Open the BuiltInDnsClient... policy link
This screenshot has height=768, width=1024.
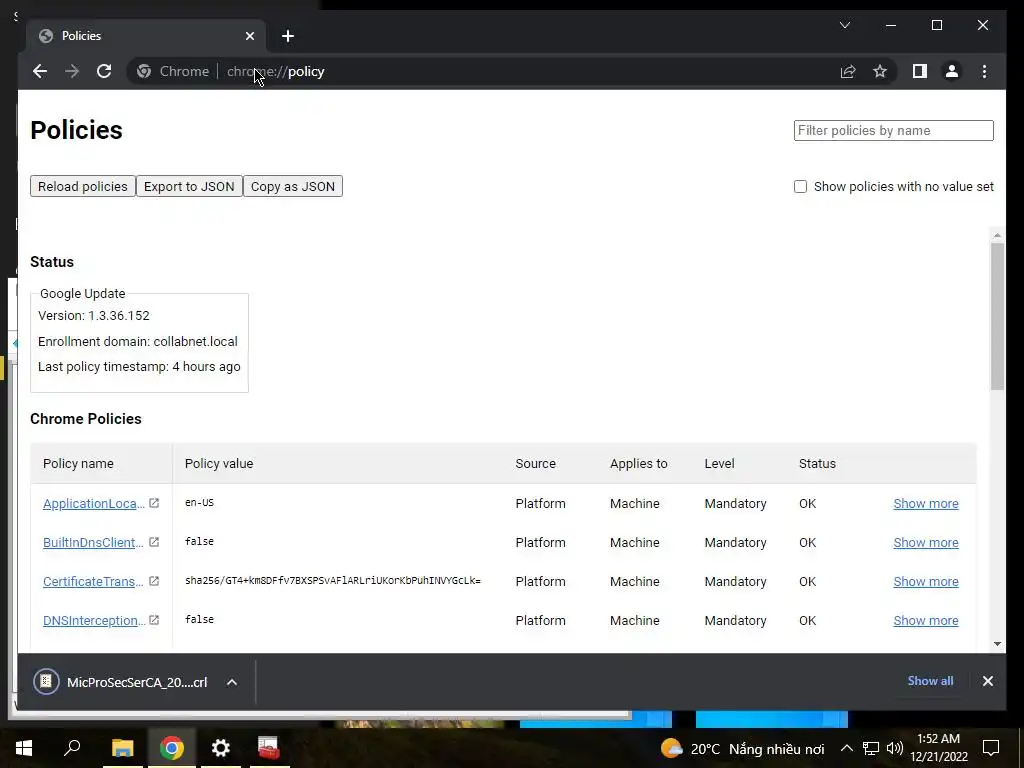(x=93, y=543)
